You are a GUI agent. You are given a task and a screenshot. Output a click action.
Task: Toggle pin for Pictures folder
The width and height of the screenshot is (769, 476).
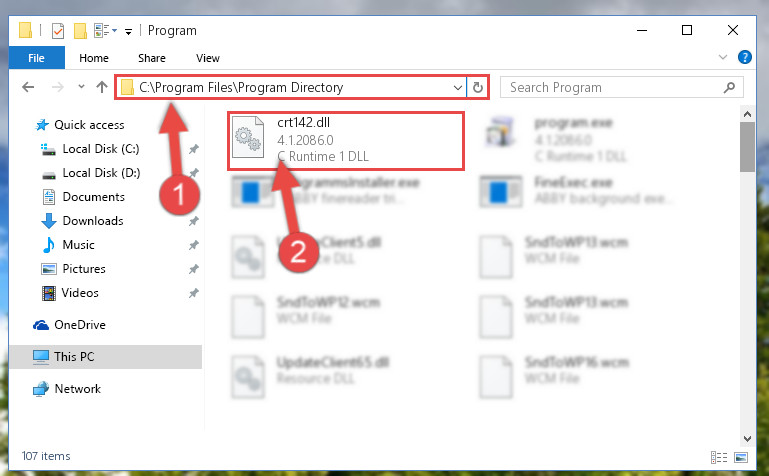click(194, 269)
